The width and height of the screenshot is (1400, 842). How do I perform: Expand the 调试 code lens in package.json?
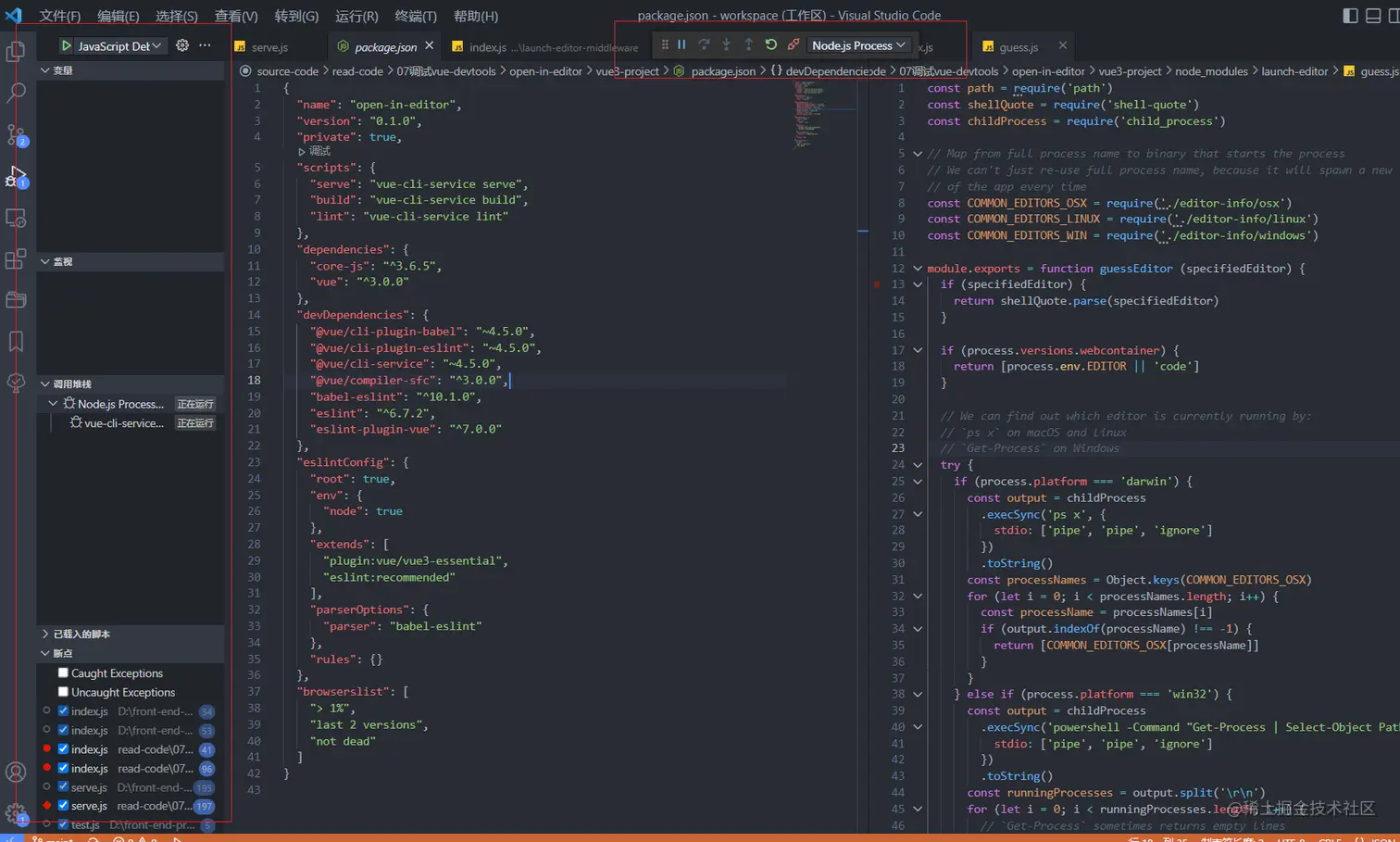click(315, 151)
